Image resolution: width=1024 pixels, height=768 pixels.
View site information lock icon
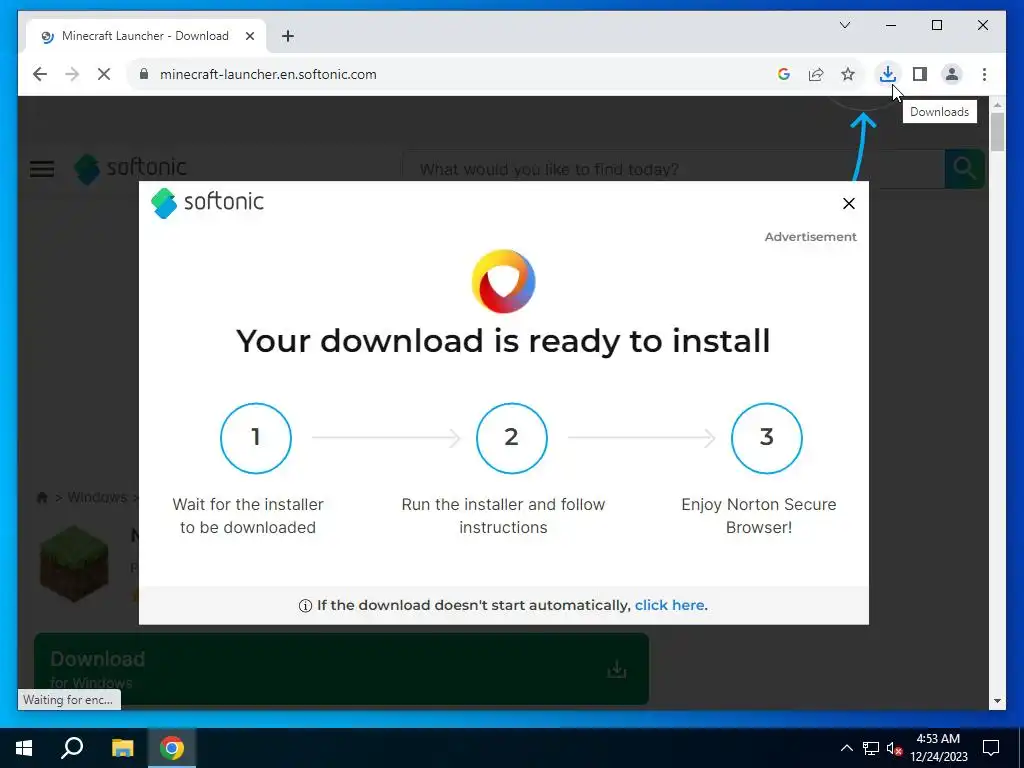144,74
